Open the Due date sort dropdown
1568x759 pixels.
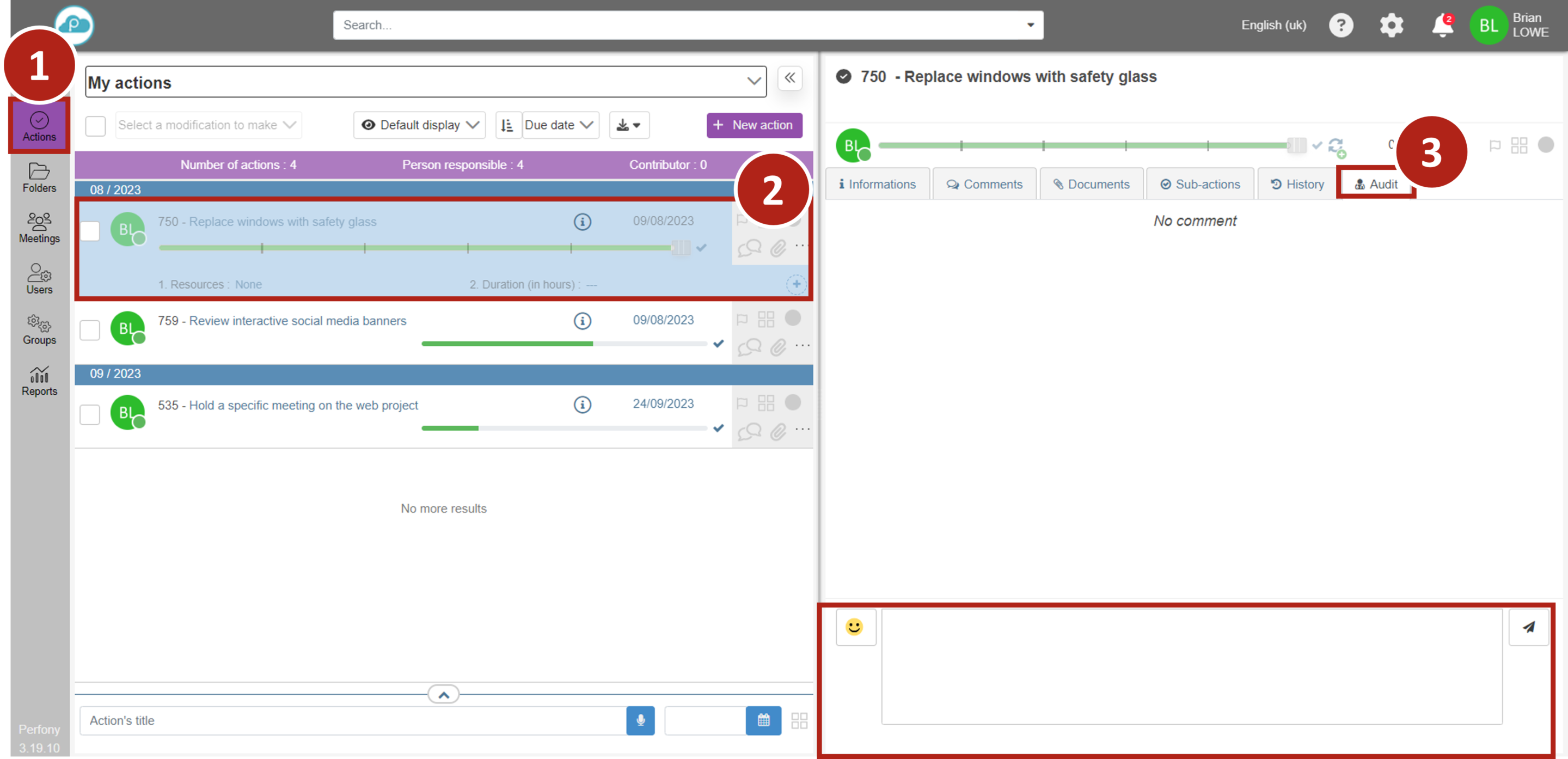(x=560, y=125)
